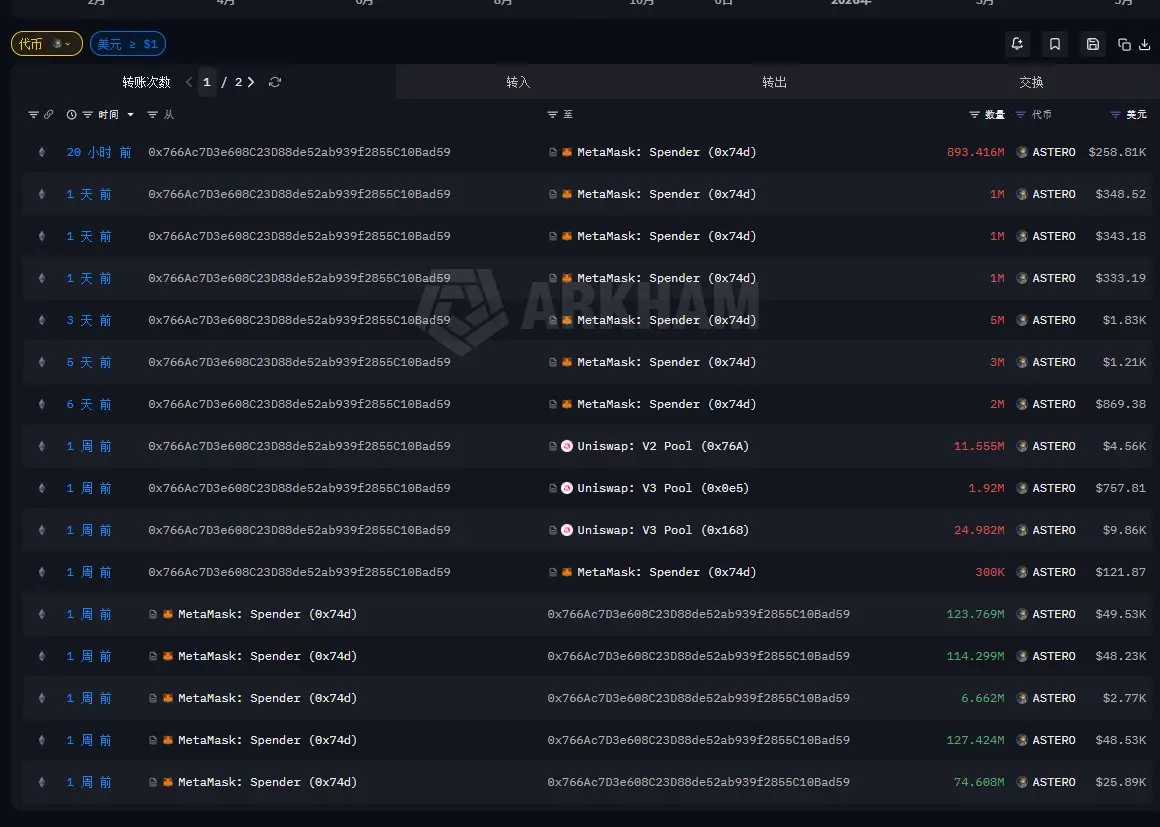The width and height of the screenshot is (1160, 827).
Task: Click the 300K amount value
Action: point(990,573)
